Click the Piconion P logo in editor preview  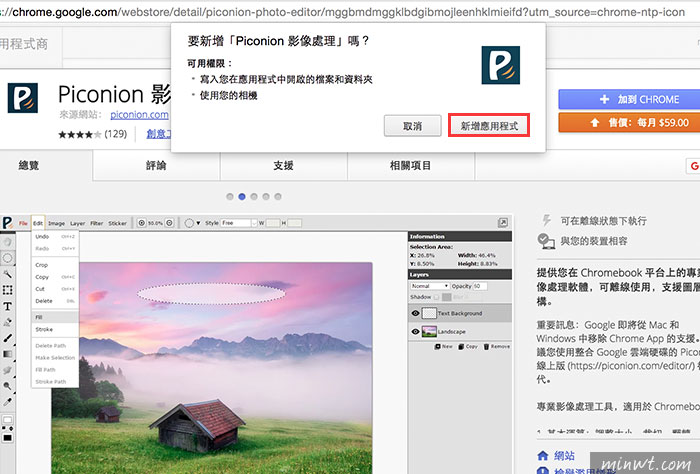coord(8,223)
